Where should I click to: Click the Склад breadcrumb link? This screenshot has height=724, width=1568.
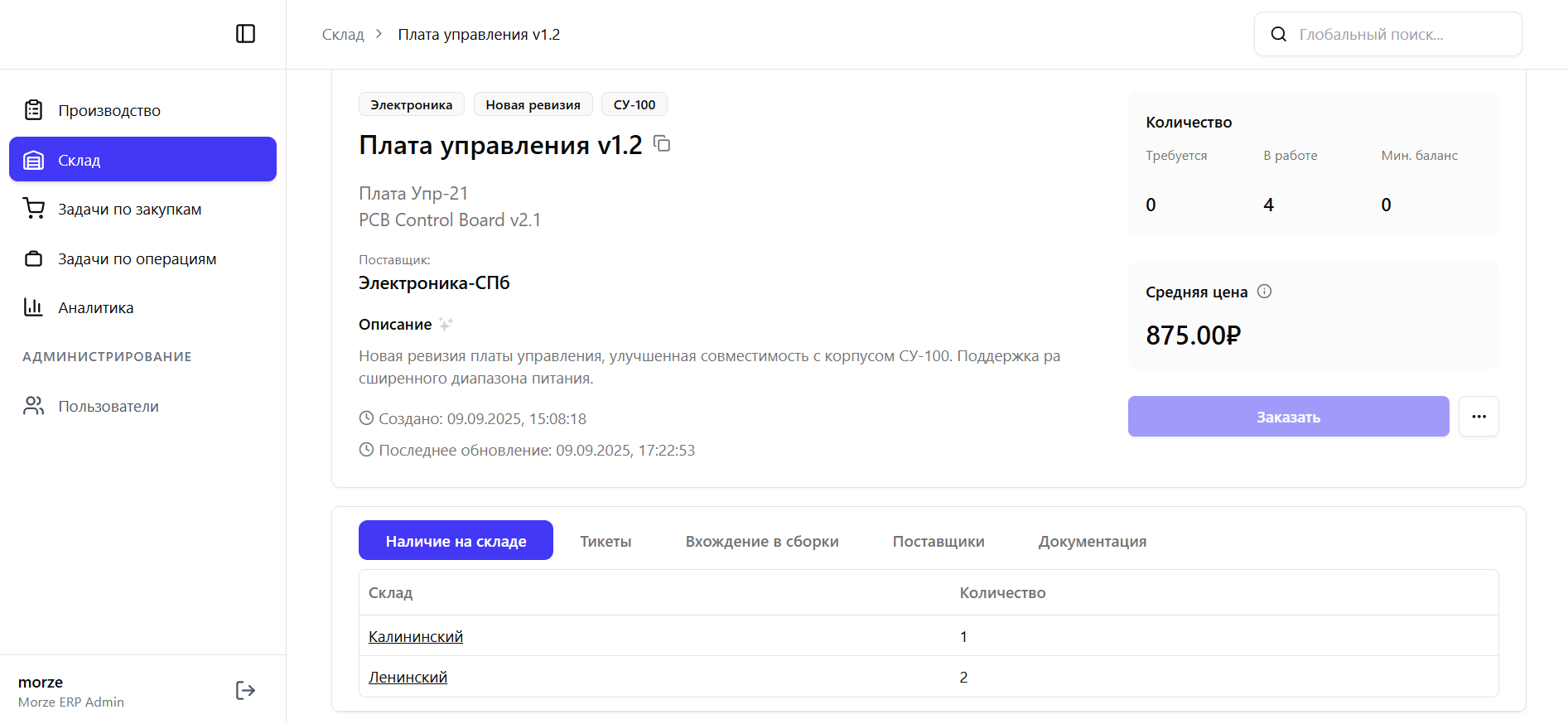tap(343, 35)
